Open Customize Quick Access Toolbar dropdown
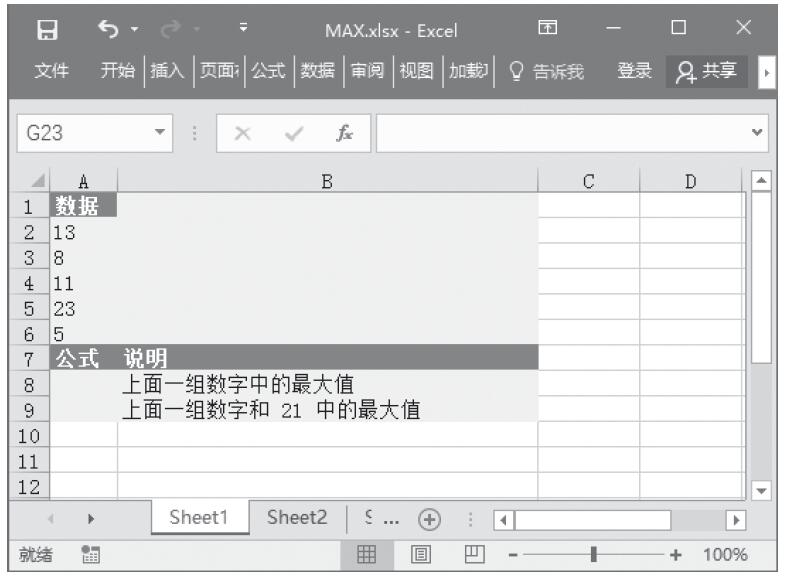 coord(244,30)
